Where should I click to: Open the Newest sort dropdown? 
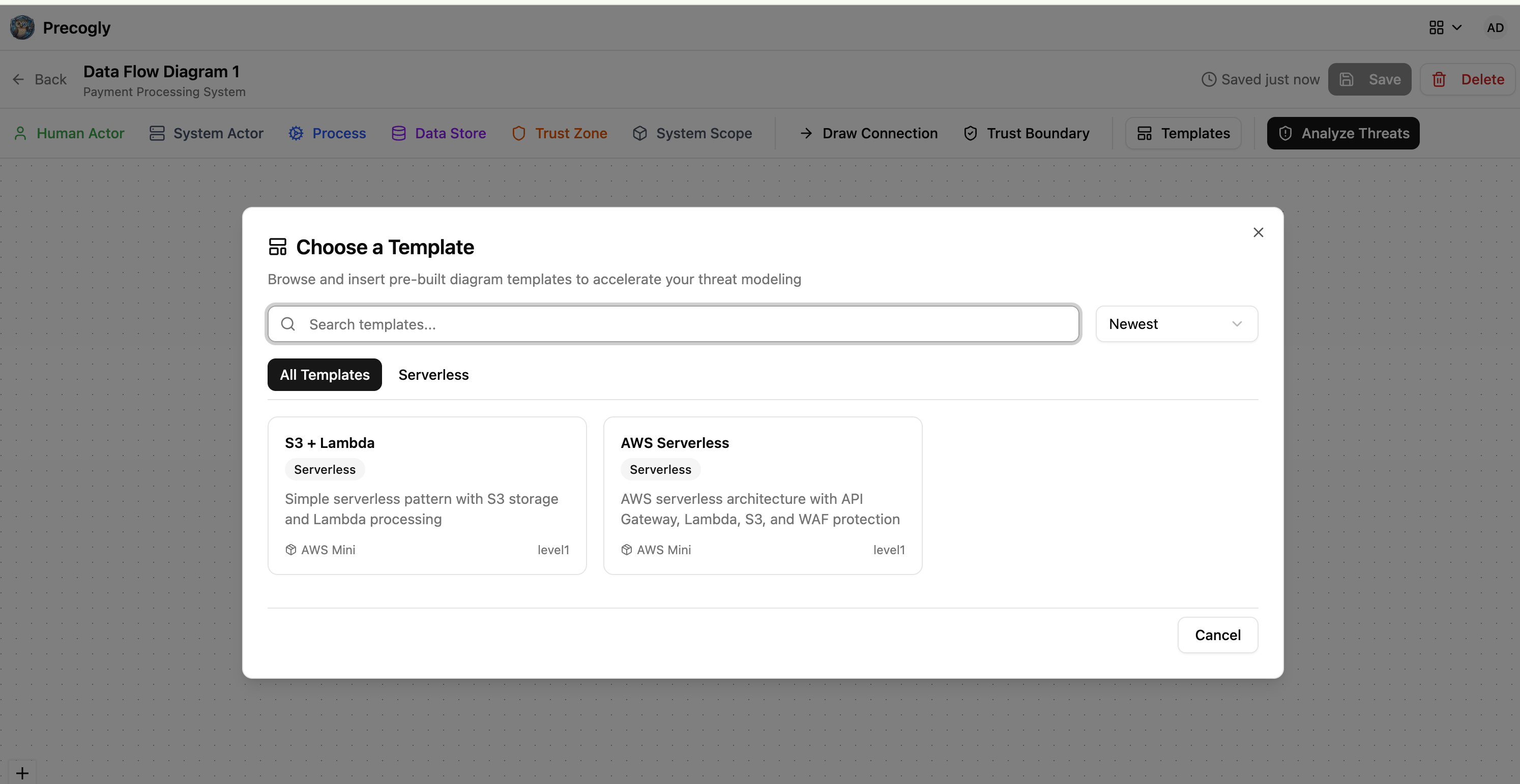click(1177, 324)
